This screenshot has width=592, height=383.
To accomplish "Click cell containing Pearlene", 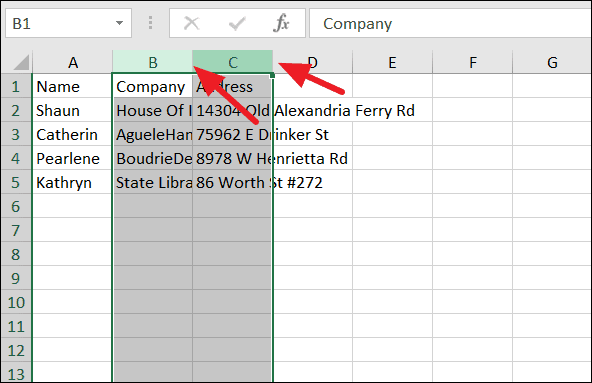I will pos(72,158).
